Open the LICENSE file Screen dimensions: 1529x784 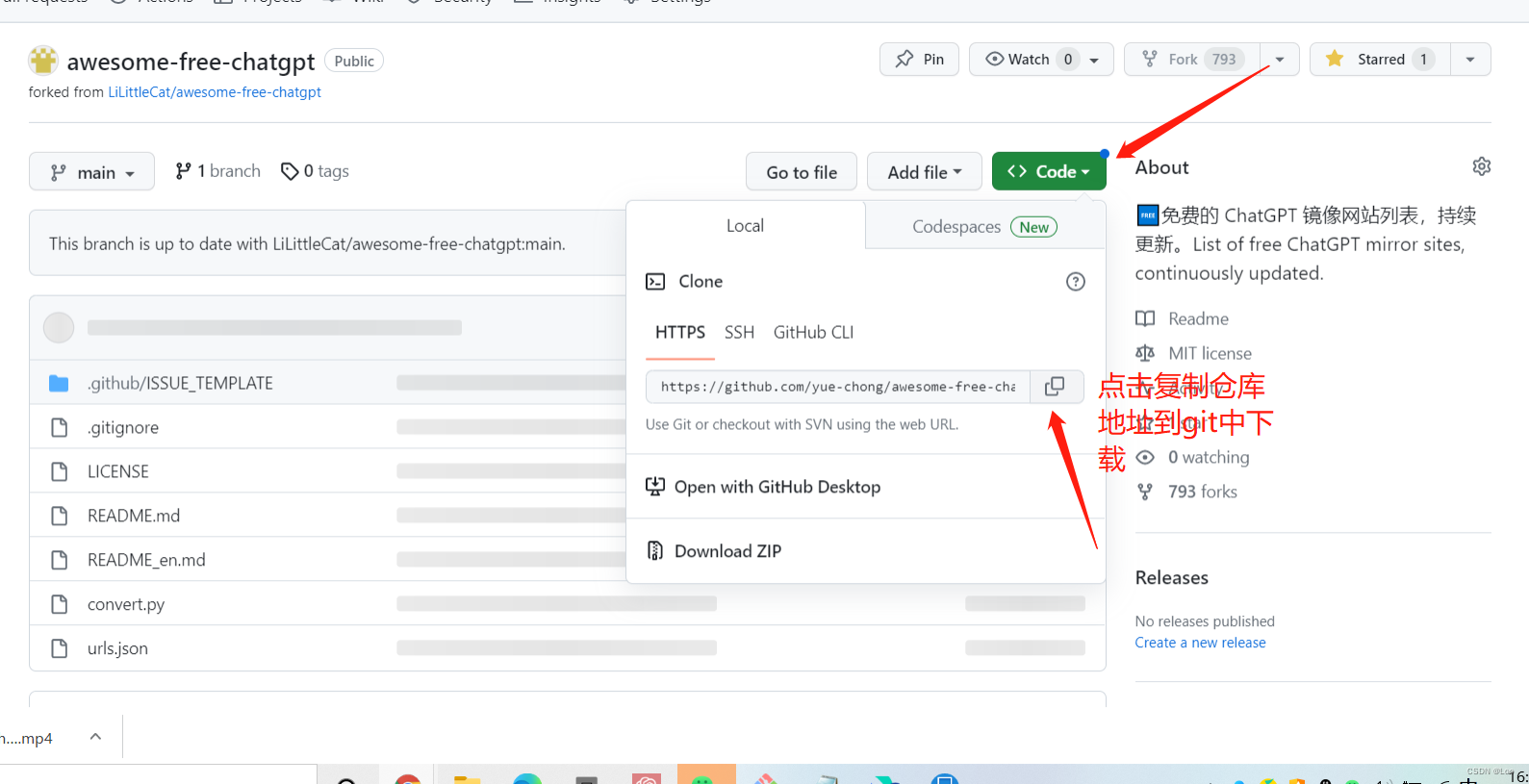click(x=118, y=471)
